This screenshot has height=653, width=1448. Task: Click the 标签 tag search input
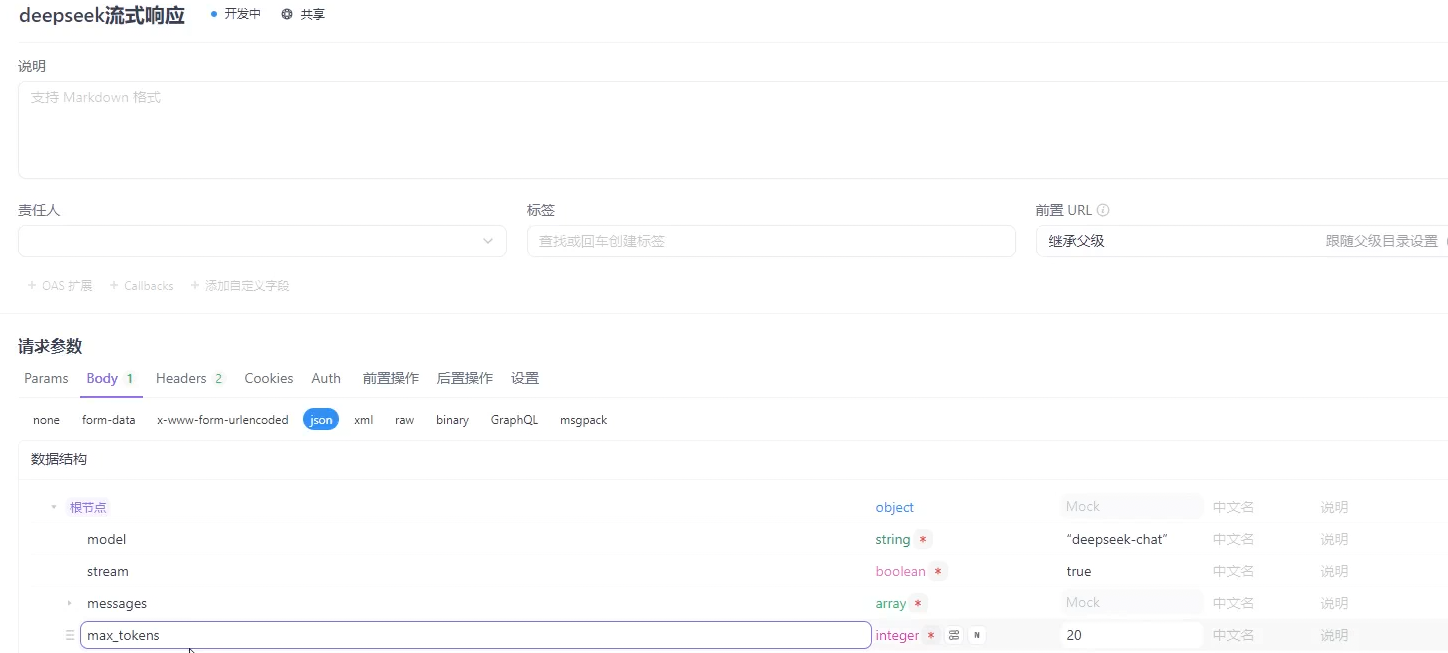pos(771,241)
